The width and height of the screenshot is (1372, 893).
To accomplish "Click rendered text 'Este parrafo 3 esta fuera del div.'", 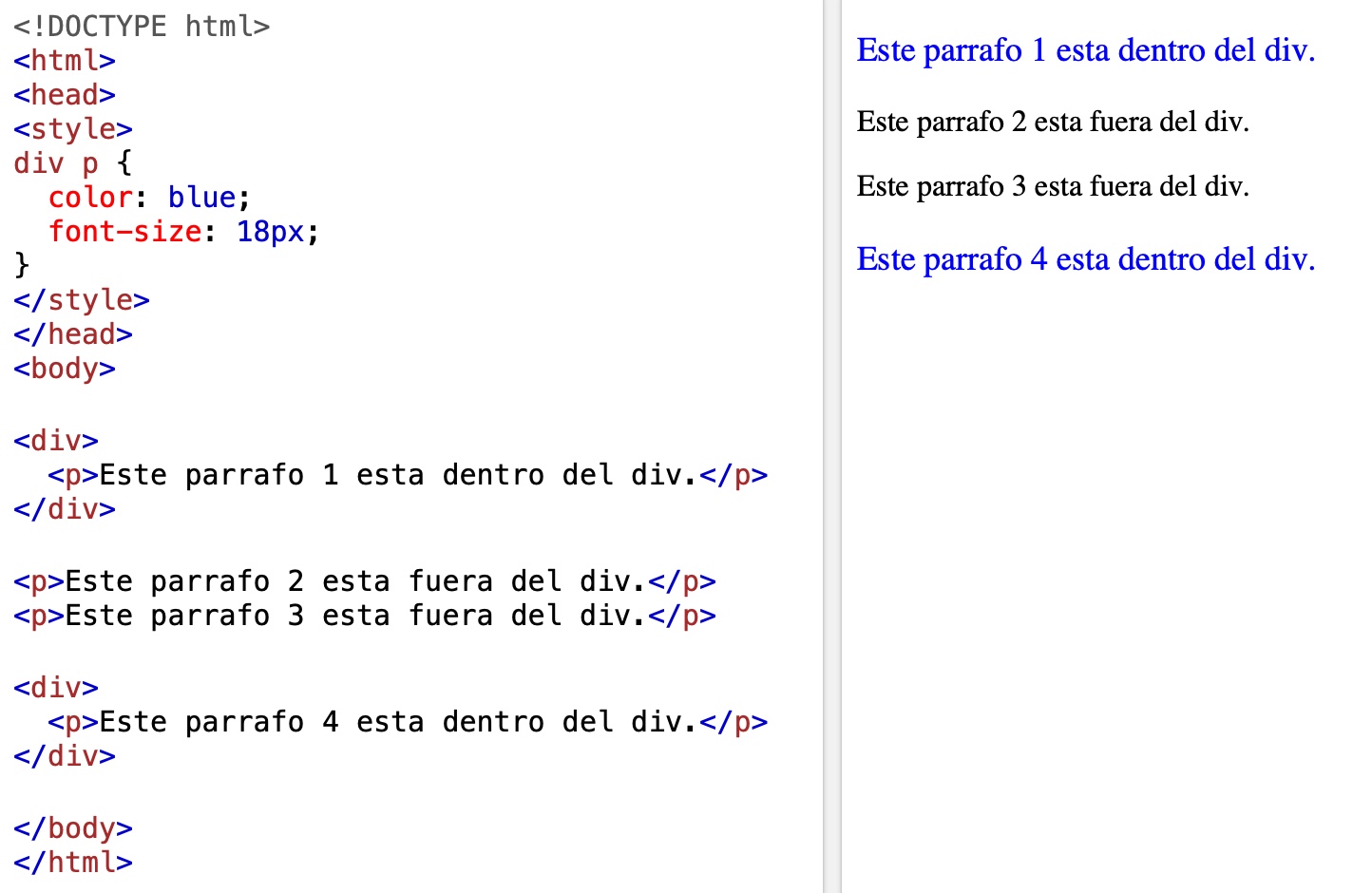I will (x=1053, y=186).
